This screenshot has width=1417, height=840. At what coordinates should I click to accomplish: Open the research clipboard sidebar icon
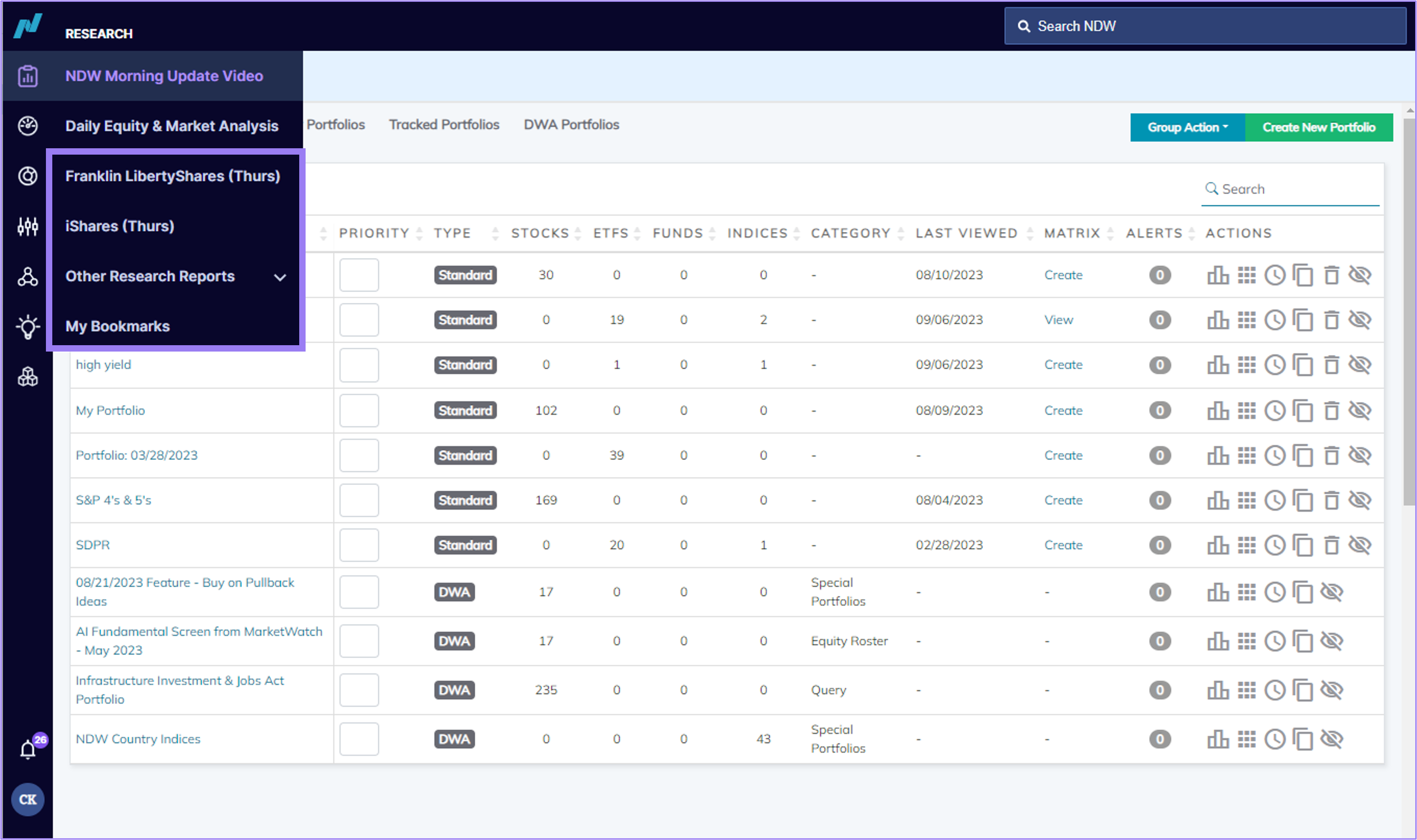pos(28,76)
